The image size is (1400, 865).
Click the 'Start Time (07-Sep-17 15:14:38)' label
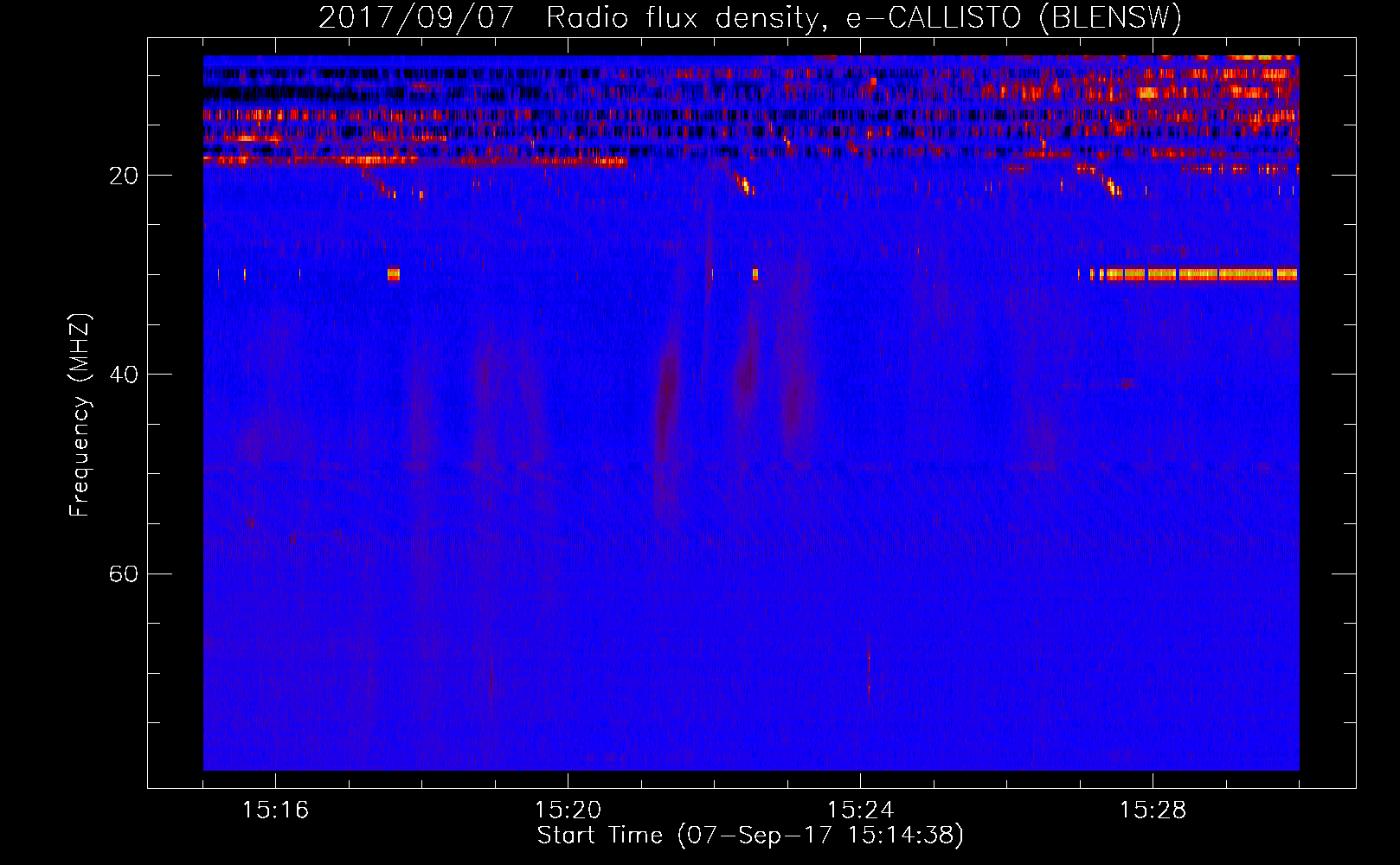(x=750, y=836)
